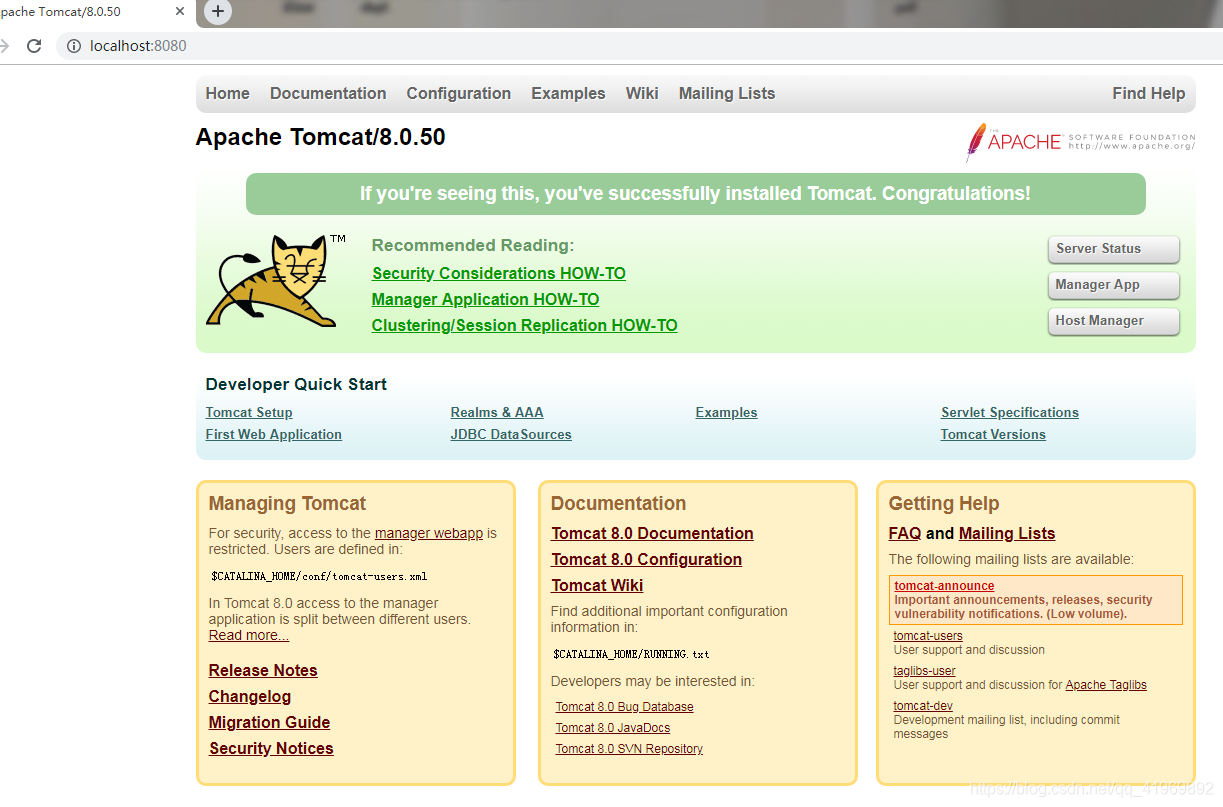The height and width of the screenshot is (807, 1223).
Task: Open Mailing Lists link under Getting Help
Action: [1007, 533]
